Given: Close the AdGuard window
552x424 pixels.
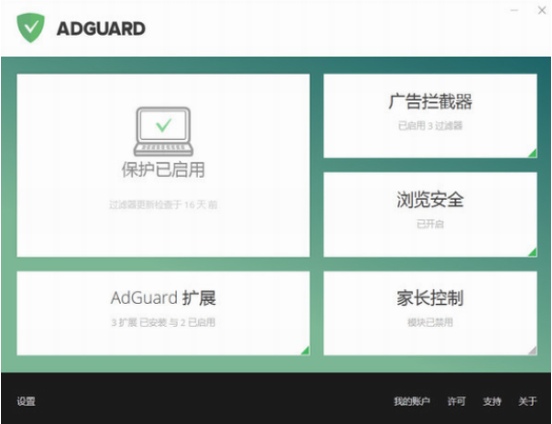Looking at the screenshot, I should pyautogui.click(x=542, y=10).
